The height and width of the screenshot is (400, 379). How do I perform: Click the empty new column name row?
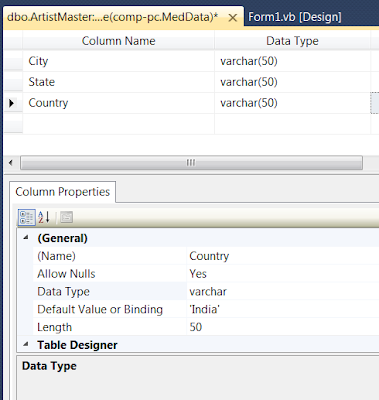[119, 124]
